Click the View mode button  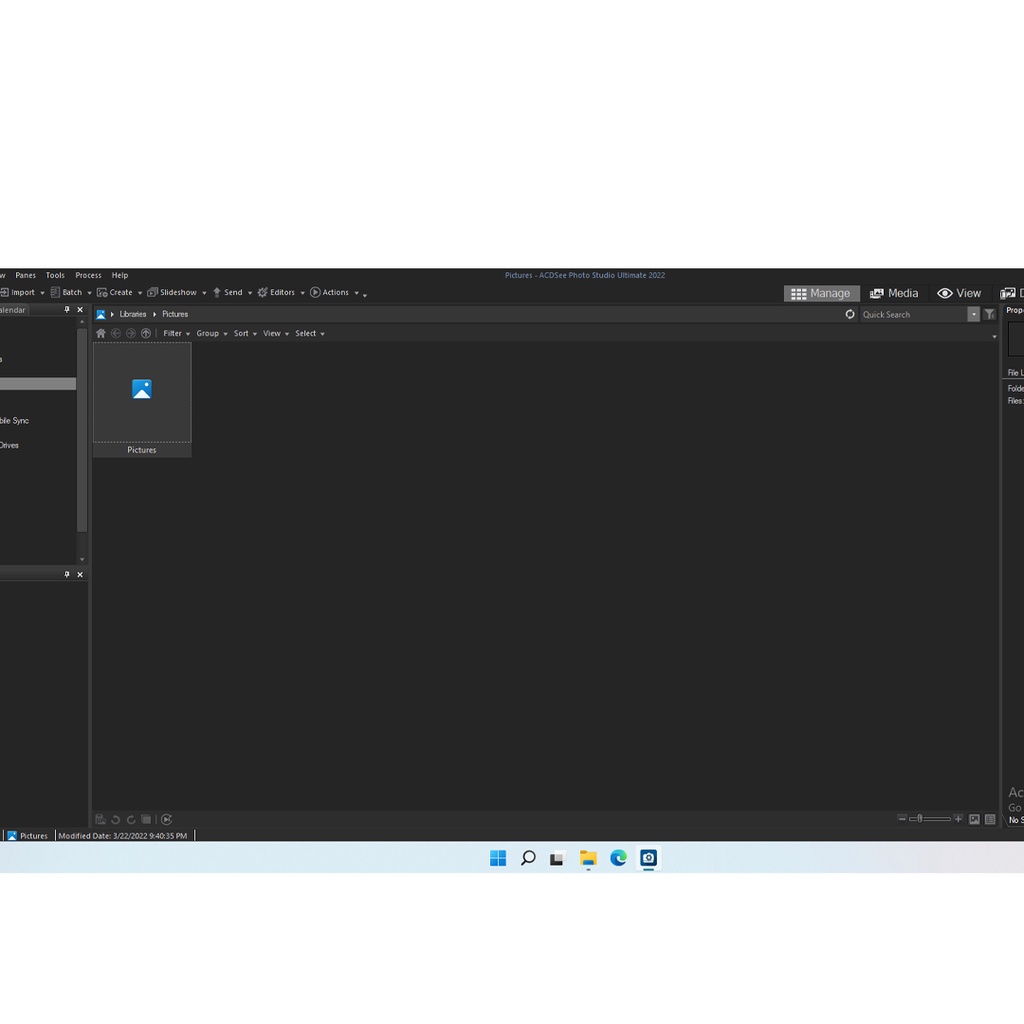(959, 292)
